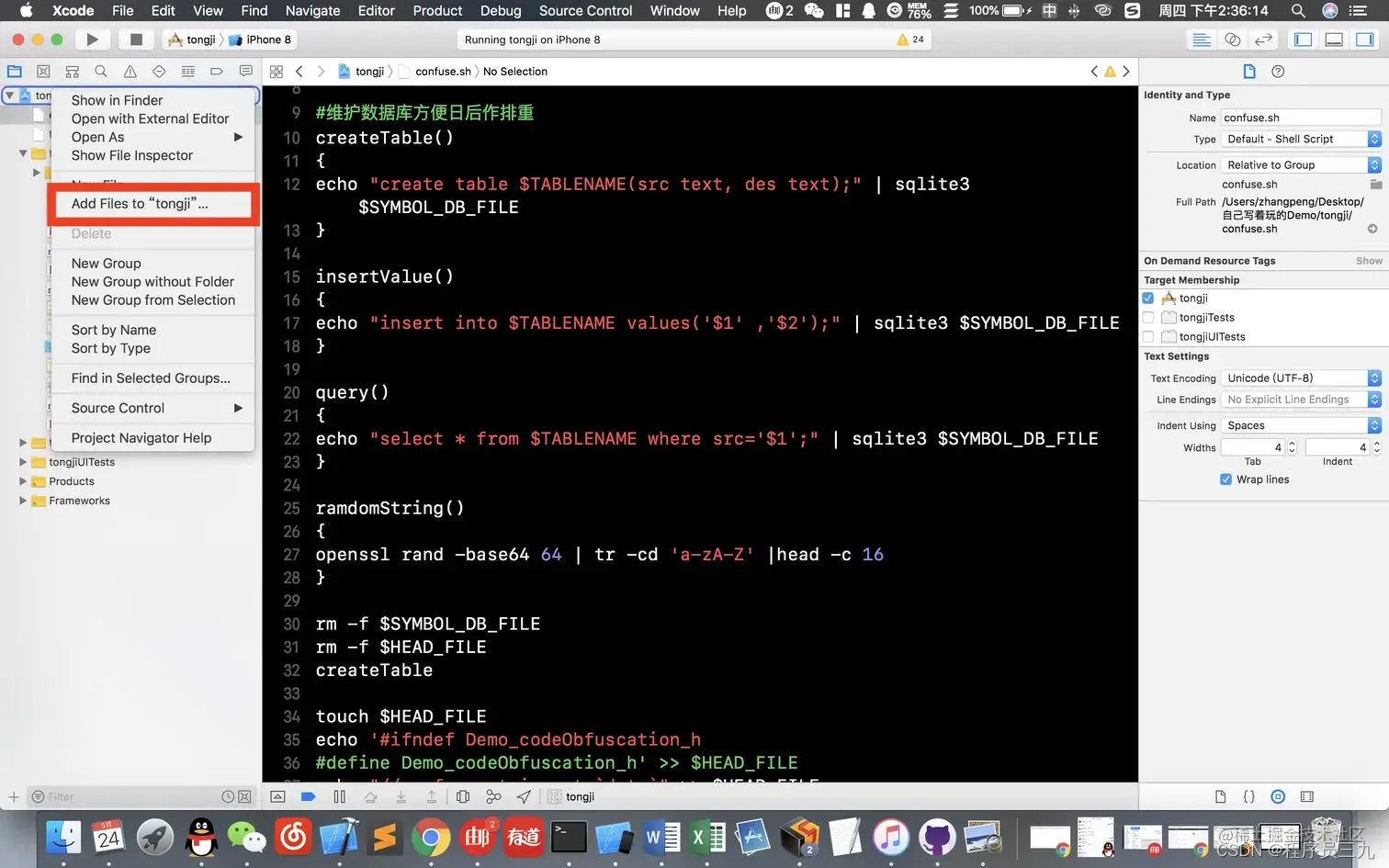
Task: Go forward in editor history
Action: 321,72
